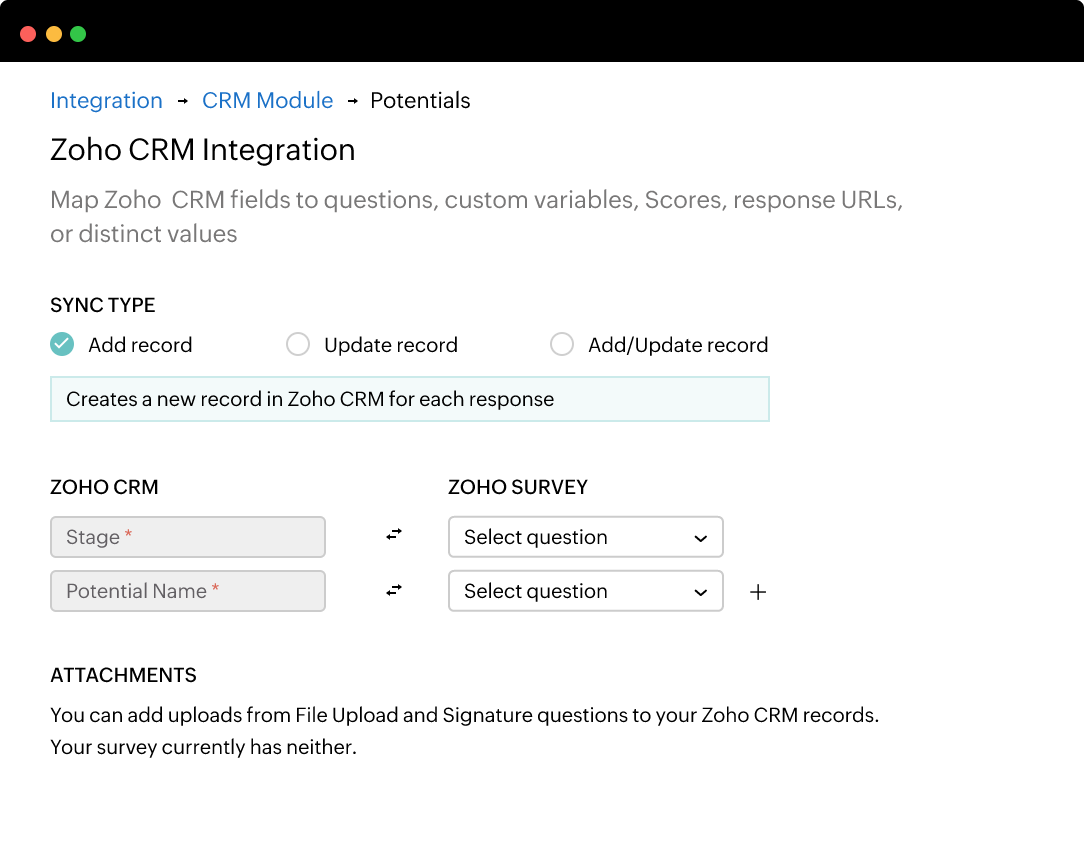Image resolution: width=1084 pixels, height=852 pixels.
Task: Go to Integration breadcrumb link
Action: [x=106, y=101]
